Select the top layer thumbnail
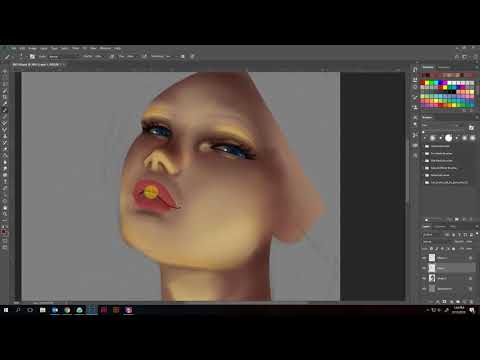This screenshot has width=480, height=360. click(x=432, y=258)
